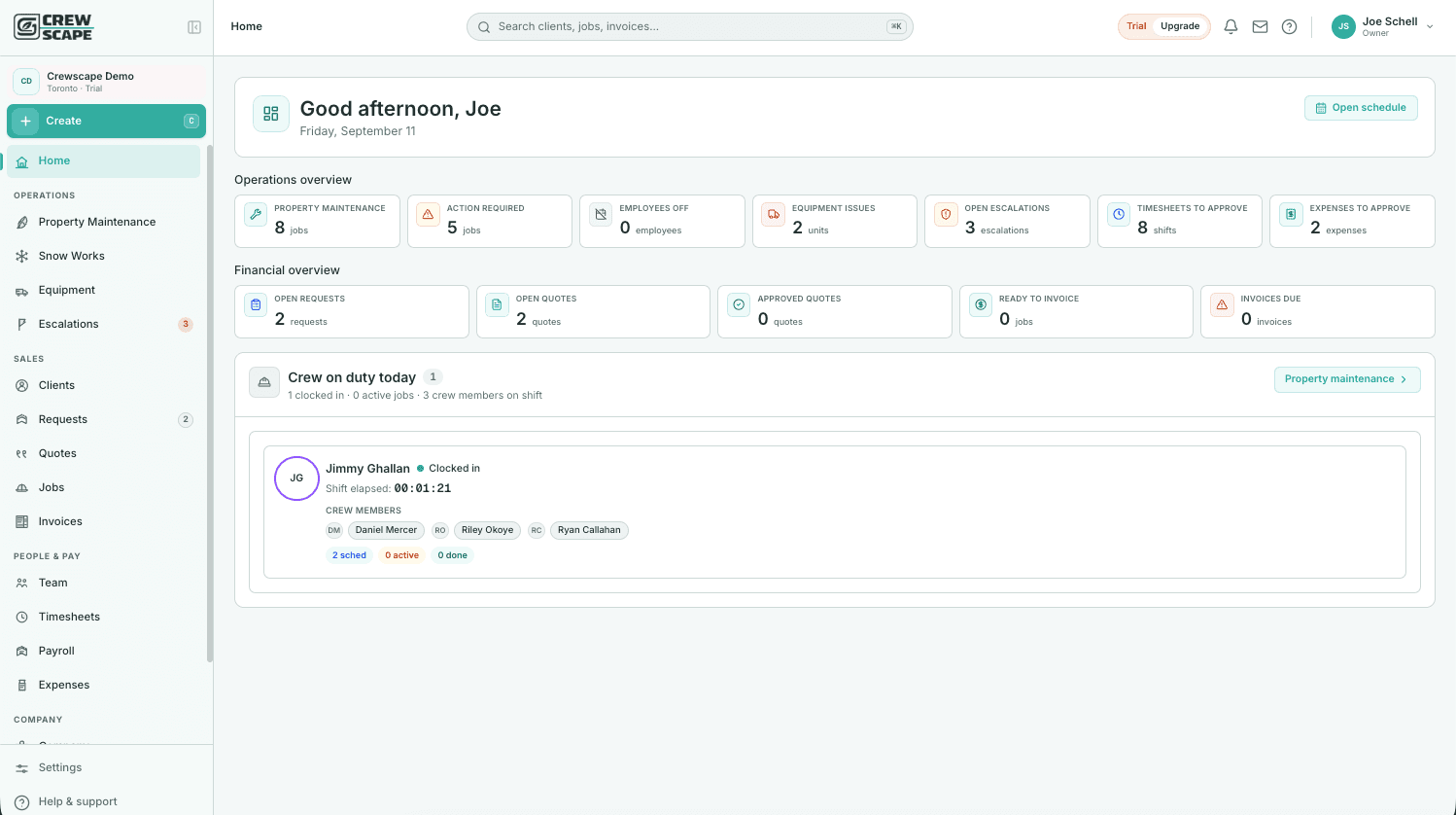Open the Property maintenance link button

click(x=1347, y=379)
